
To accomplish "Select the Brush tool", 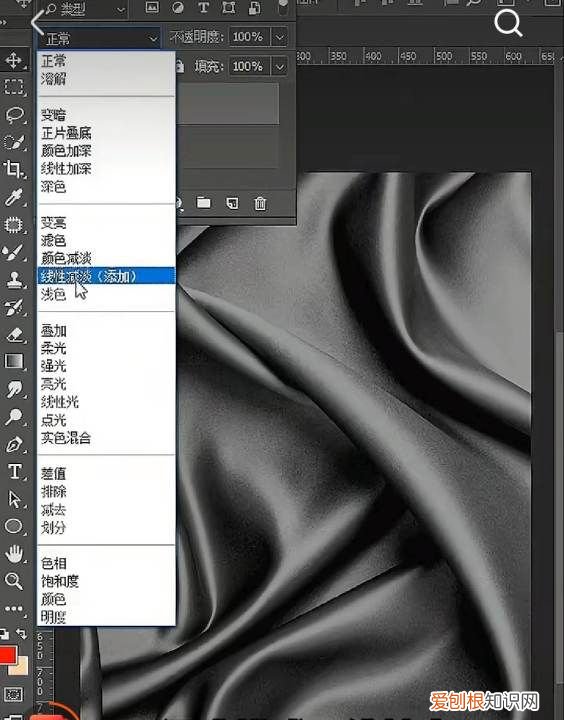I will coord(13,252).
